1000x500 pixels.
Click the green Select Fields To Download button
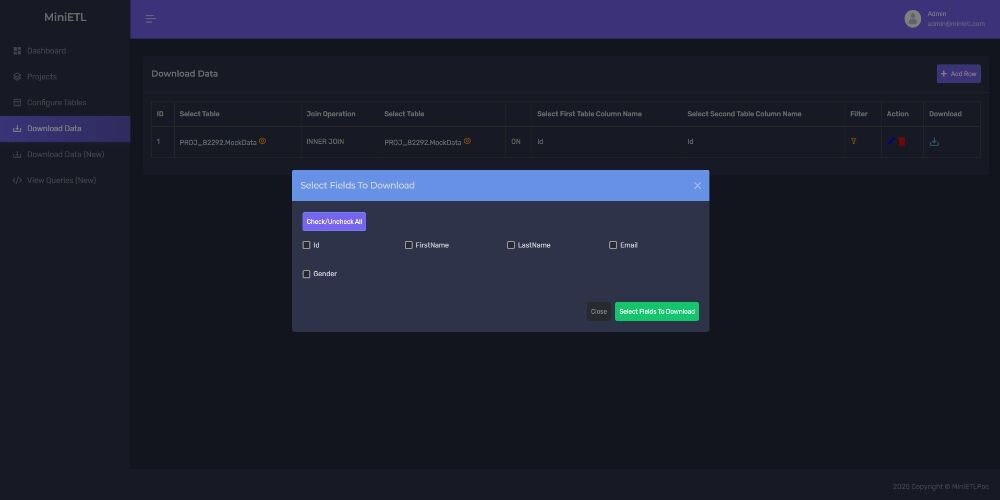tap(656, 312)
